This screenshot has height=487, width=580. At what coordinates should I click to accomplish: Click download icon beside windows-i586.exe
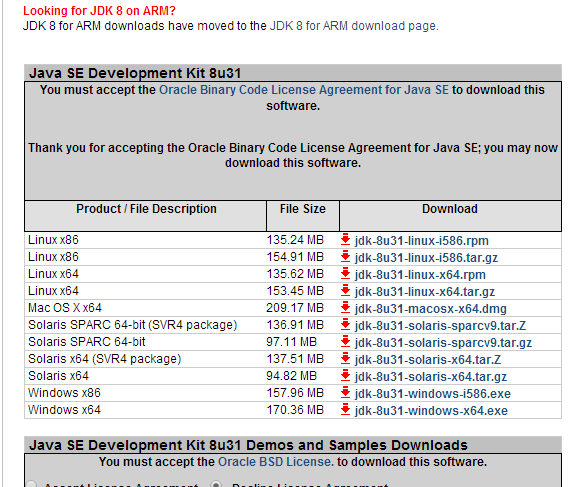pyautogui.click(x=345, y=392)
